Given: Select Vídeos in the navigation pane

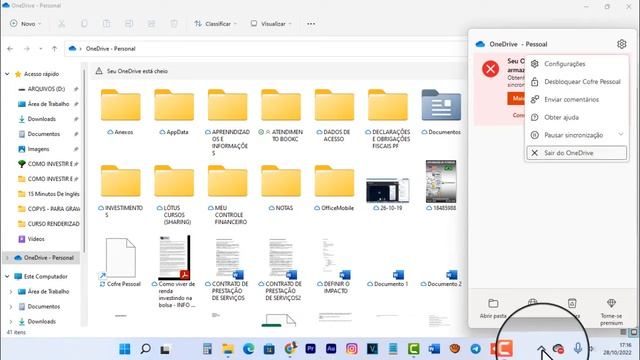Looking at the screenshot, I should (36, 239).
